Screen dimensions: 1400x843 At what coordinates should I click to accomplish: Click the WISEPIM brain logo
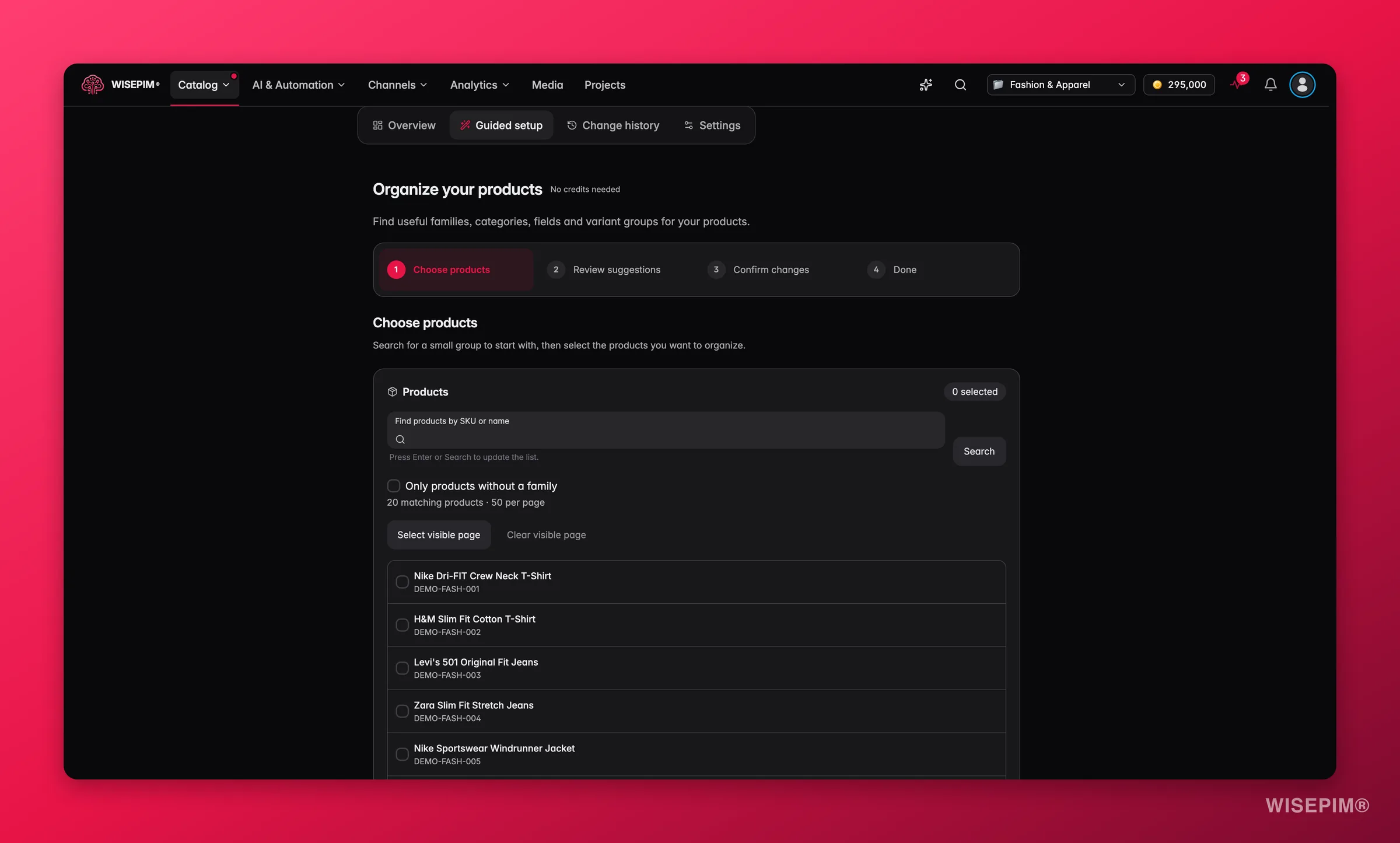coord(92,85)
